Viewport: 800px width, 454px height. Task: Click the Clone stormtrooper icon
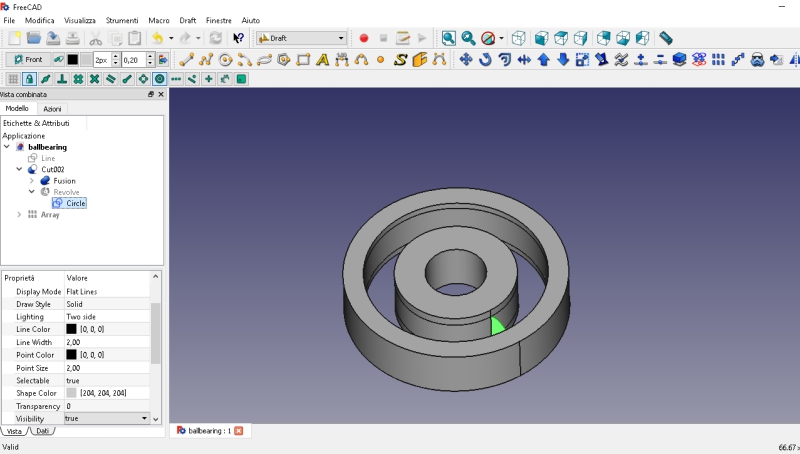coord(757,60)
